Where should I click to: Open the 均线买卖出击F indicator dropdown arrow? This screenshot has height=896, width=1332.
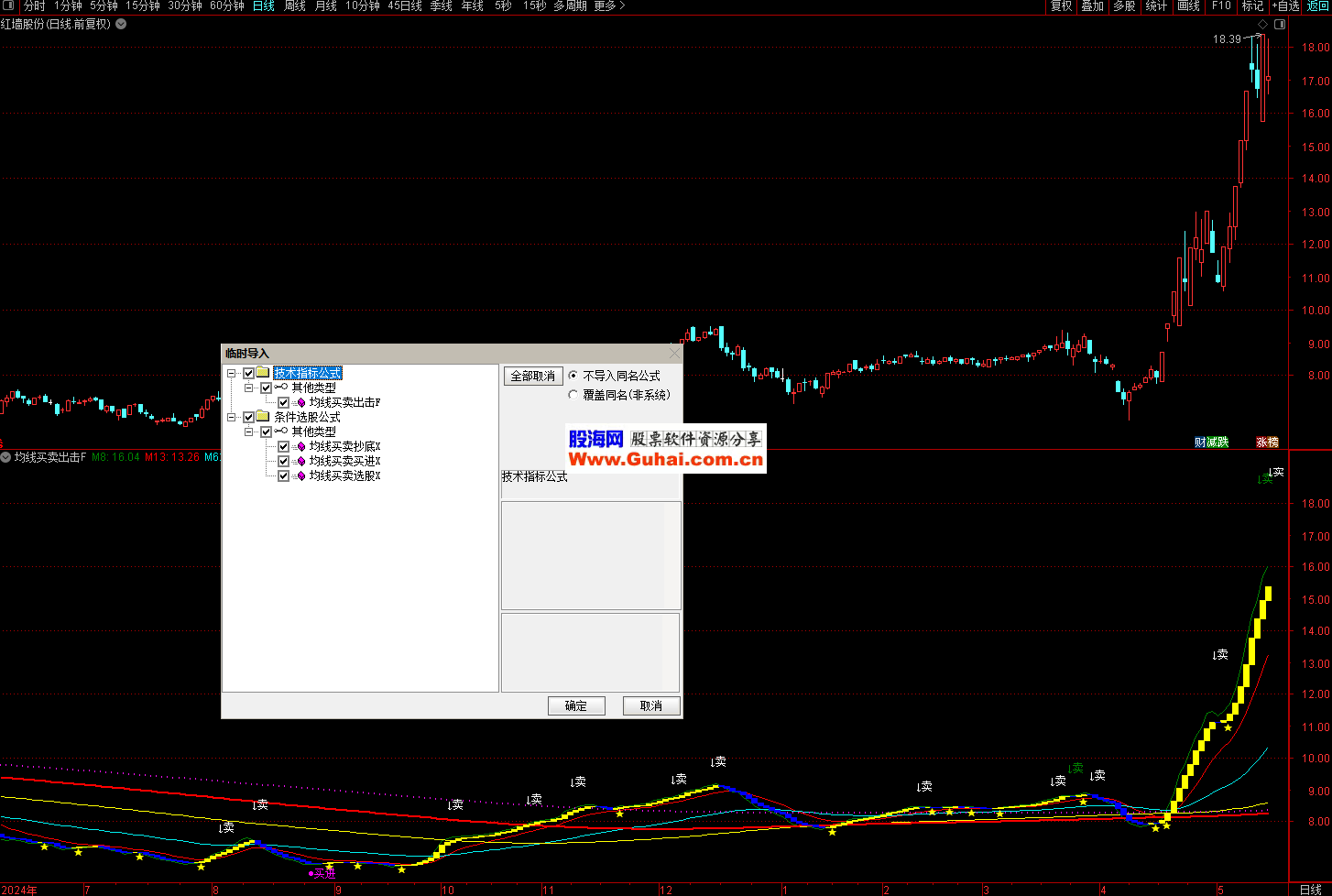pyautogui.click(x=5, y=456)
